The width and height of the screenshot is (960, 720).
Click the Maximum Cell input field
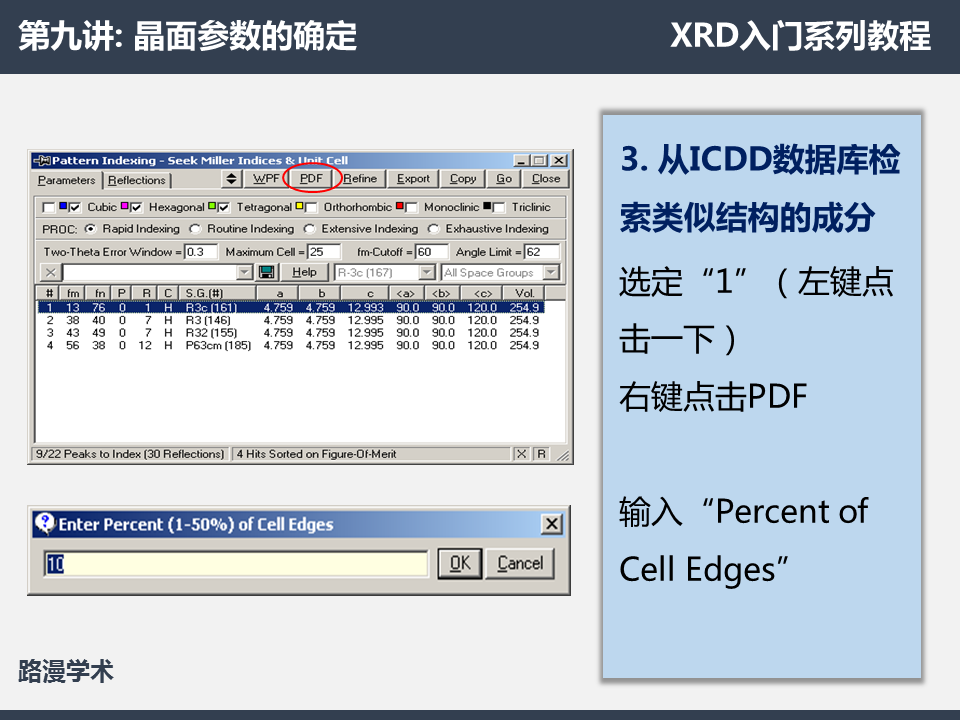324,252
